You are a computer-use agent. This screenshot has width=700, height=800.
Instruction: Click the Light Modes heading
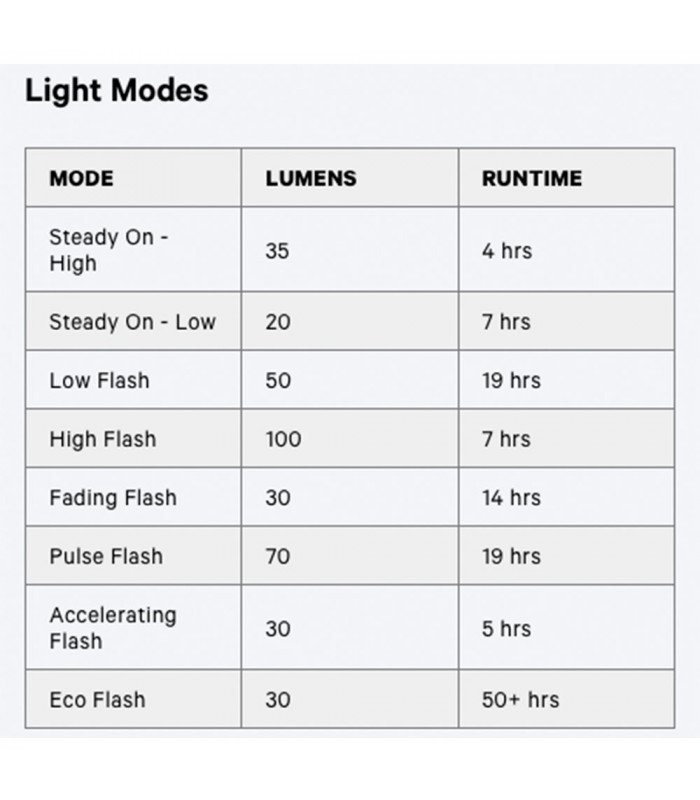coord(116,91)
